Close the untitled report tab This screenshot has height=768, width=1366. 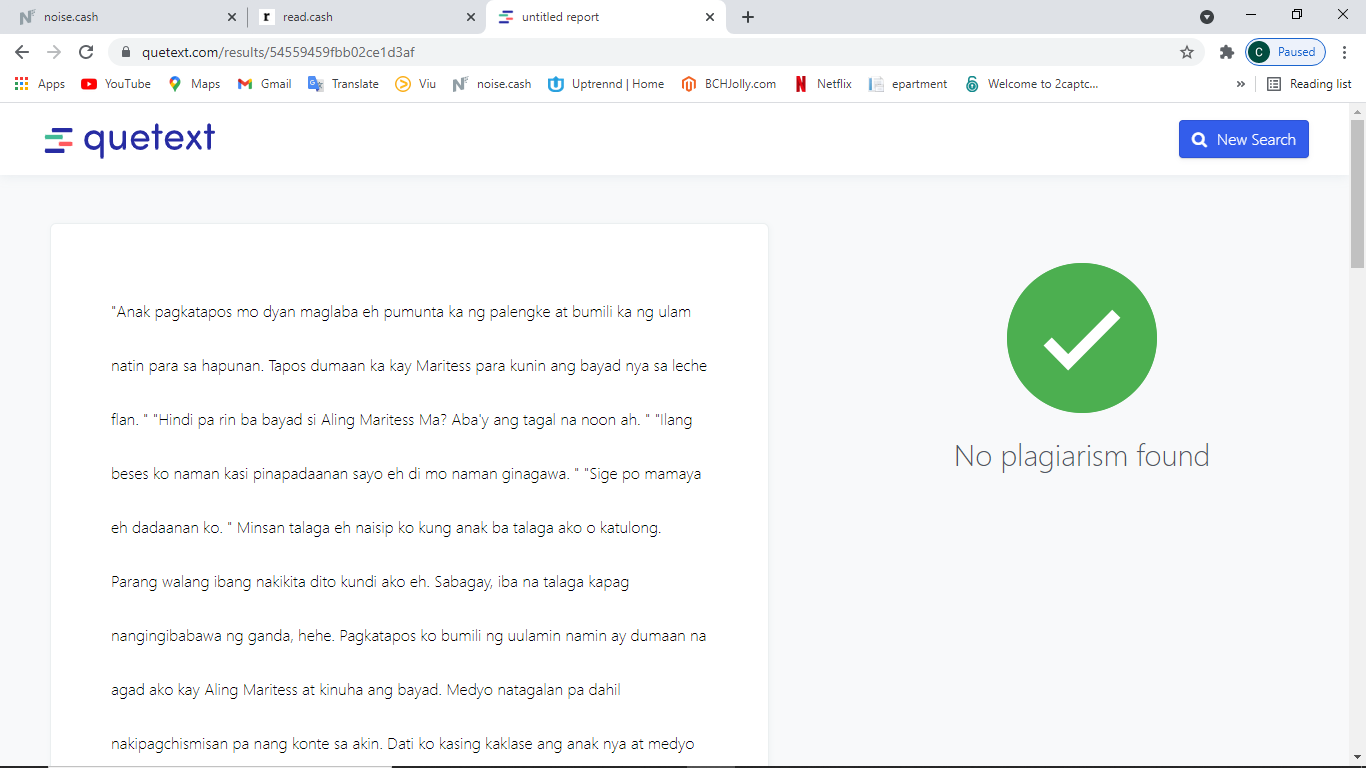click(x=710, y=17)
